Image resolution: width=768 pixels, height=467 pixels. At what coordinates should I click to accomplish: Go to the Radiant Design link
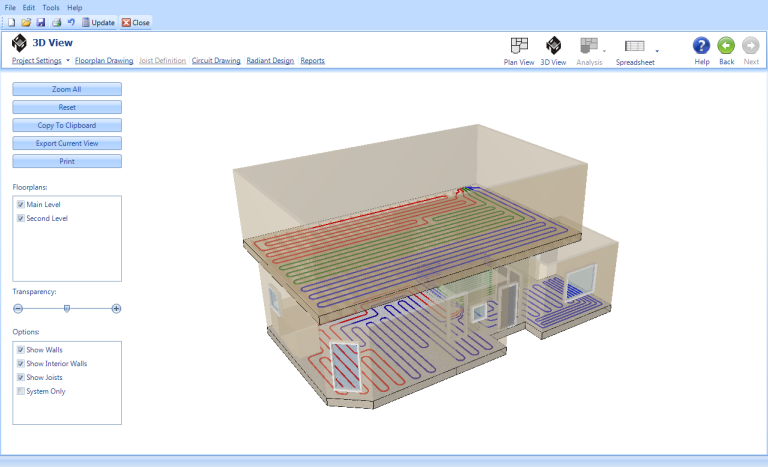[x=270, y=61]
